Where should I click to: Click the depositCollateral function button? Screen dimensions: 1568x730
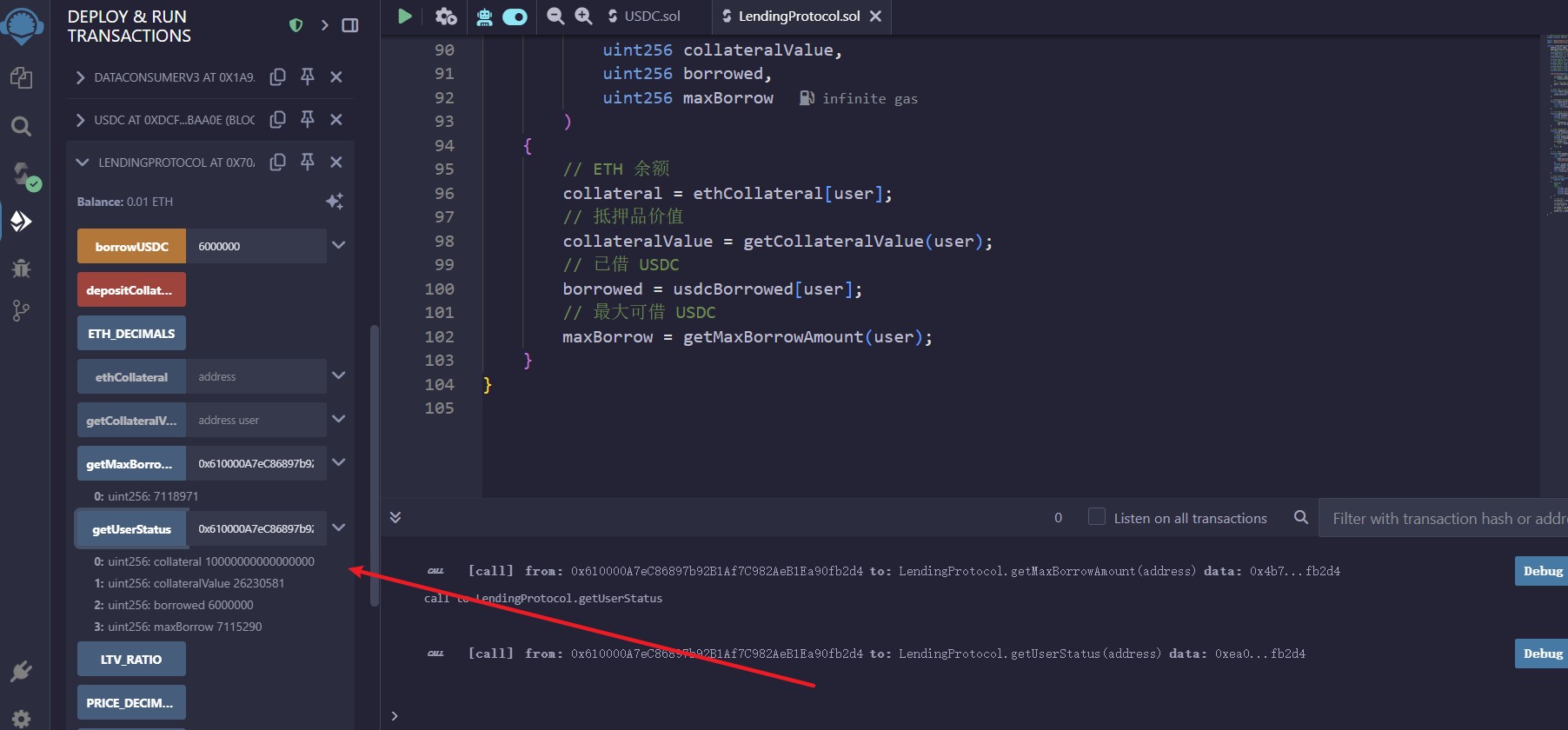pos(131,289)
